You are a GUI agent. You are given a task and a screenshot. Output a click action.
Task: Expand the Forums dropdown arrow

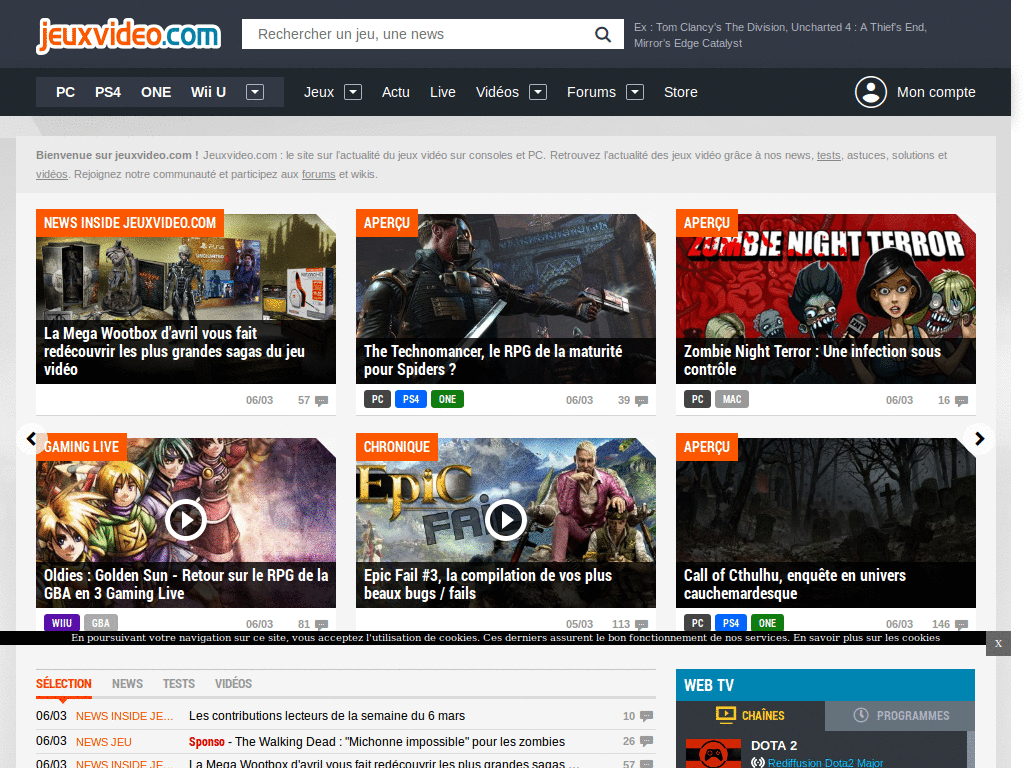[x=635, y=92]
